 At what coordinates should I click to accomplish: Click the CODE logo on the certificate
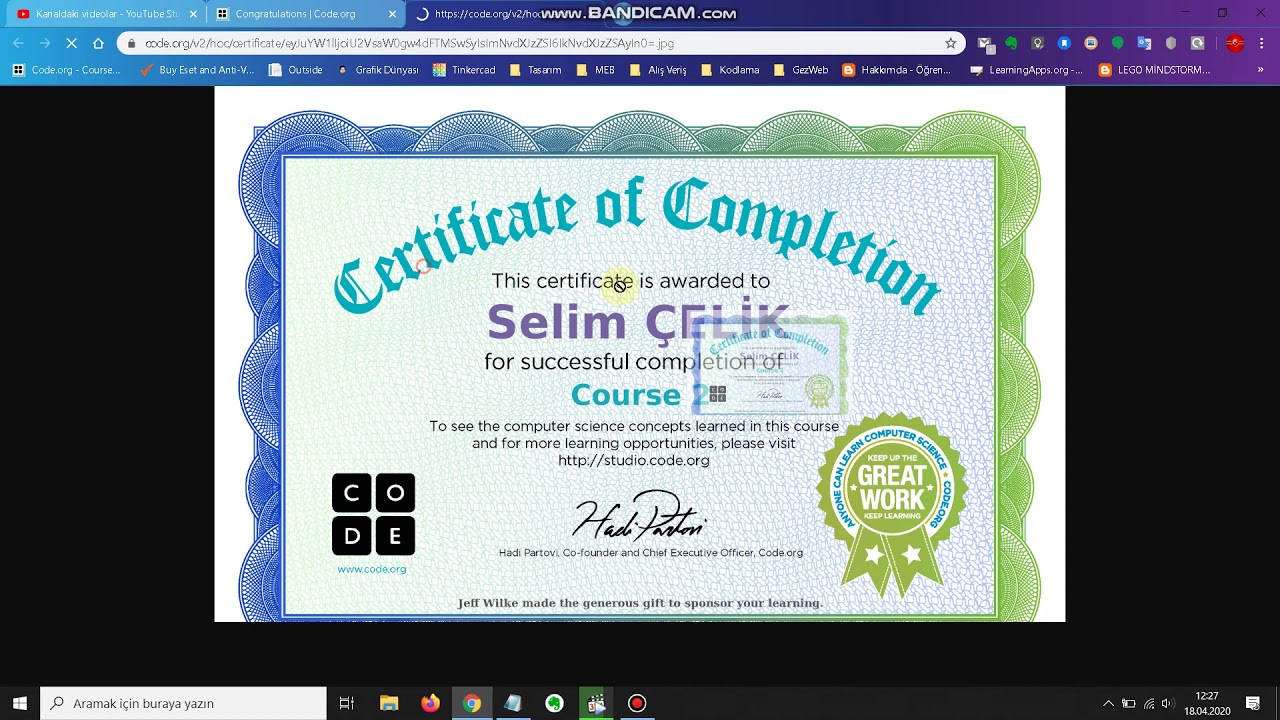(x=373, y=514)
